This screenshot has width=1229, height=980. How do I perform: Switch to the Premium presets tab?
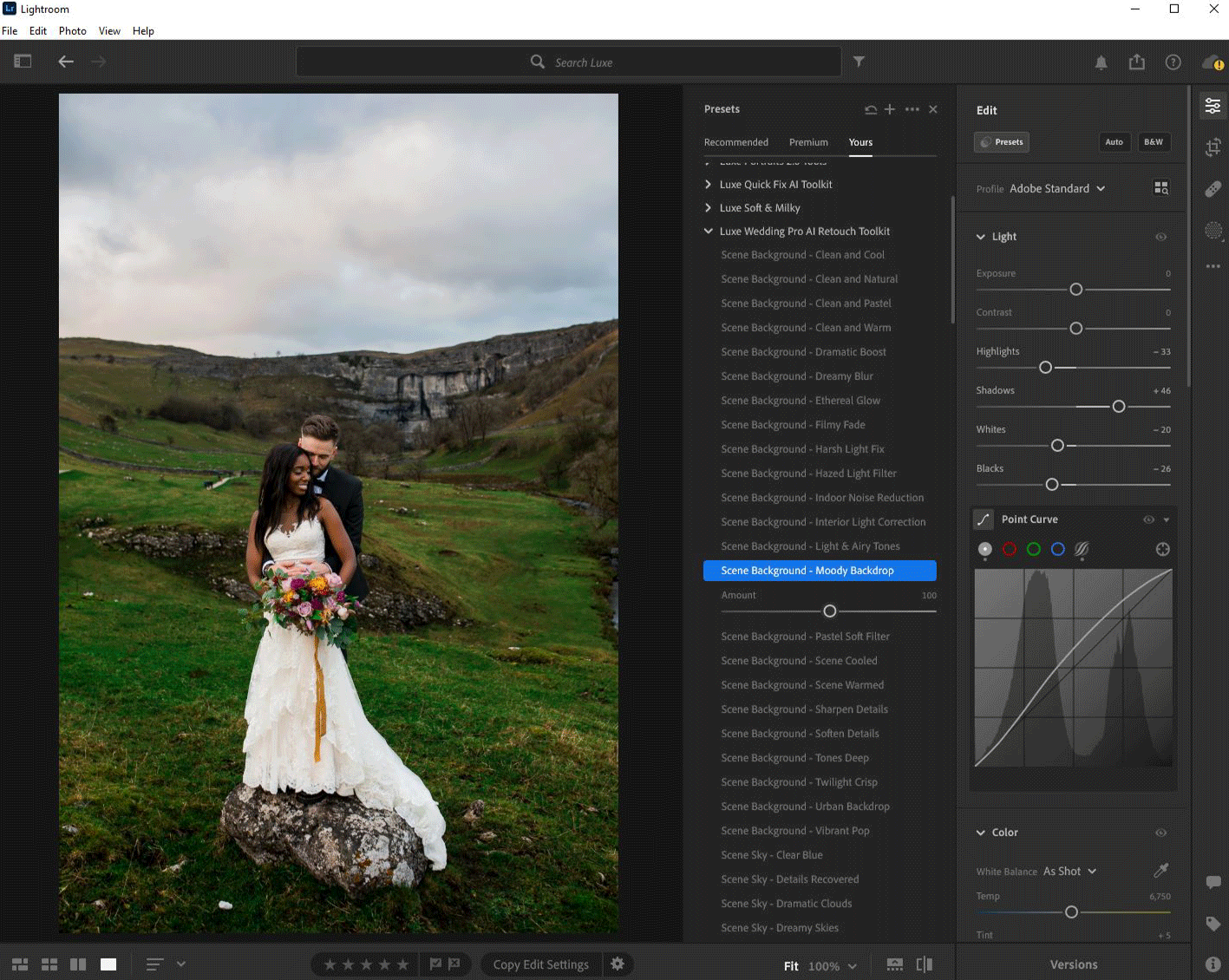click(808, 142)
